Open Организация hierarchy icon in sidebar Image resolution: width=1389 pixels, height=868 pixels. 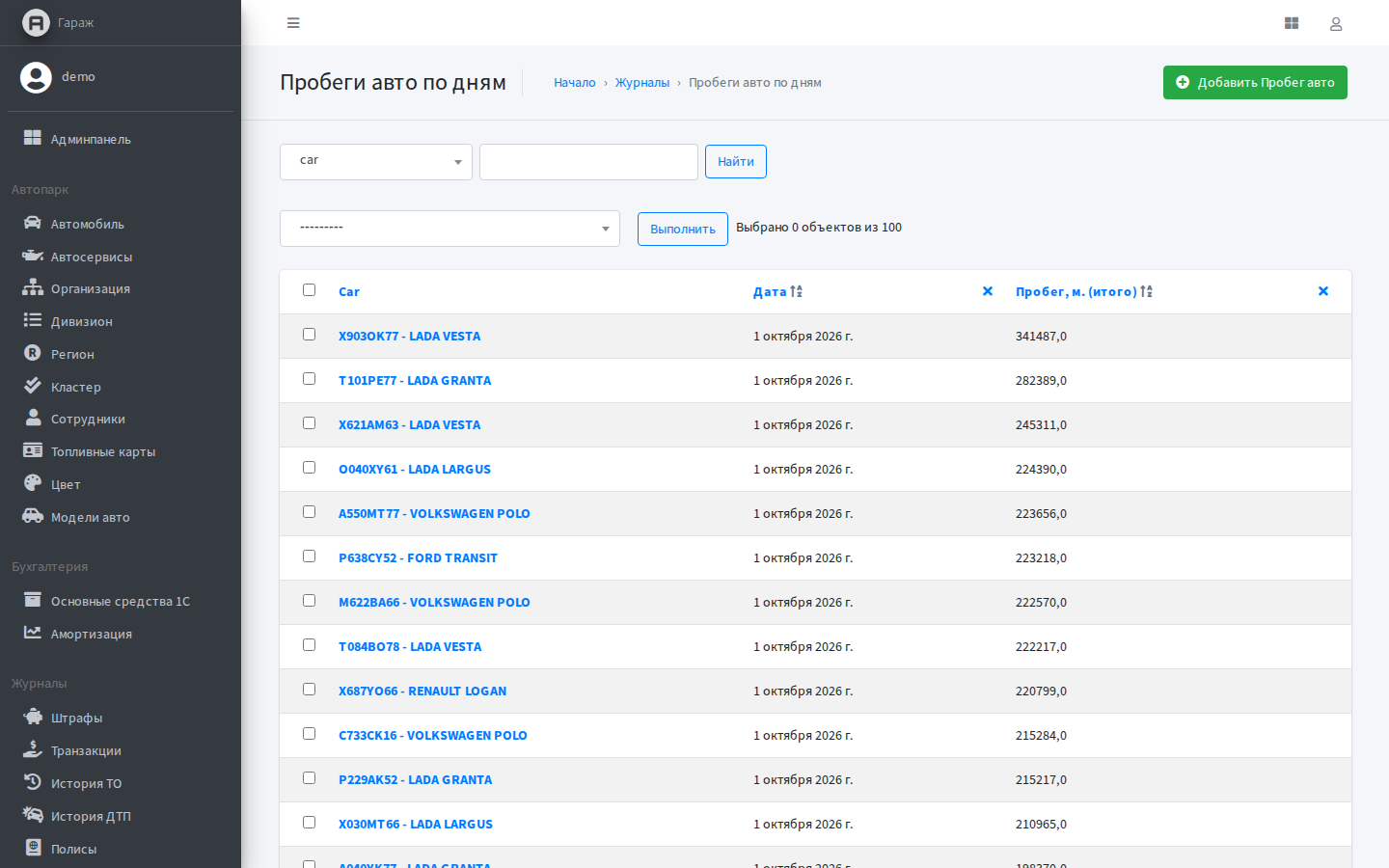(x=33, y=287)
